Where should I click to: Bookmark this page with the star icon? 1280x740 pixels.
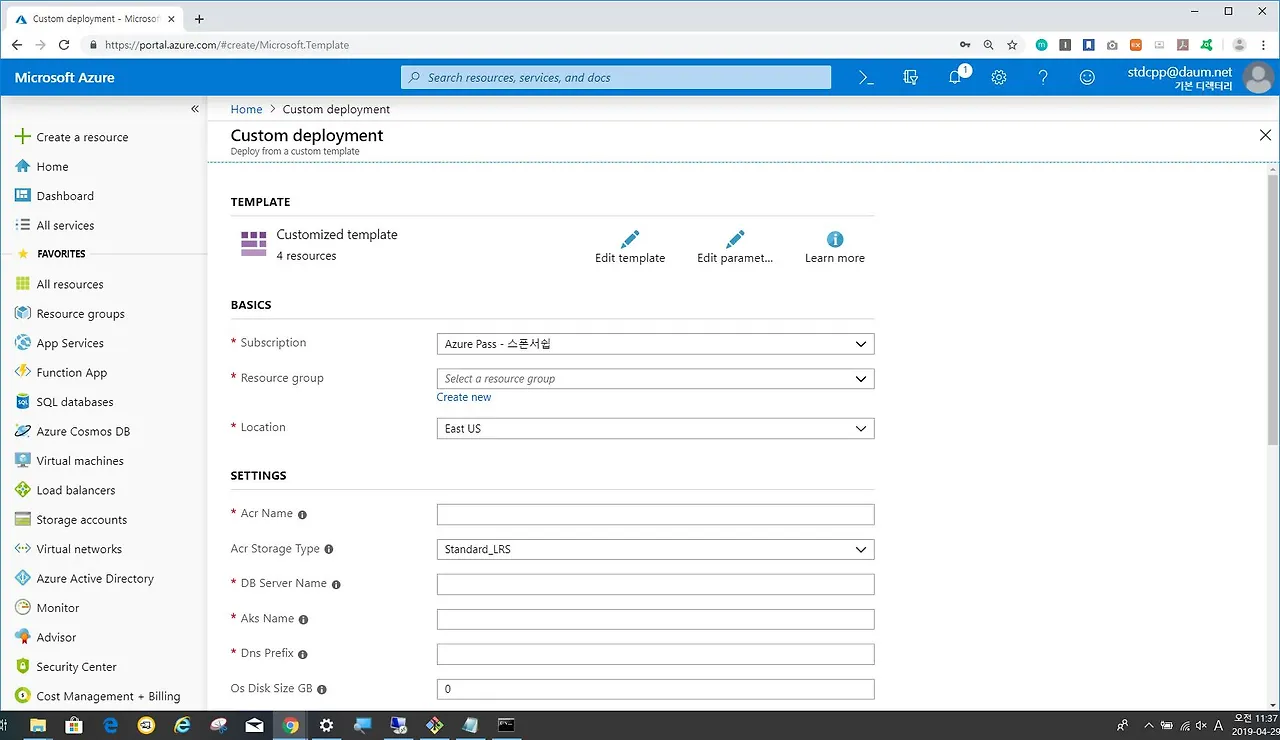(1012, 45)
